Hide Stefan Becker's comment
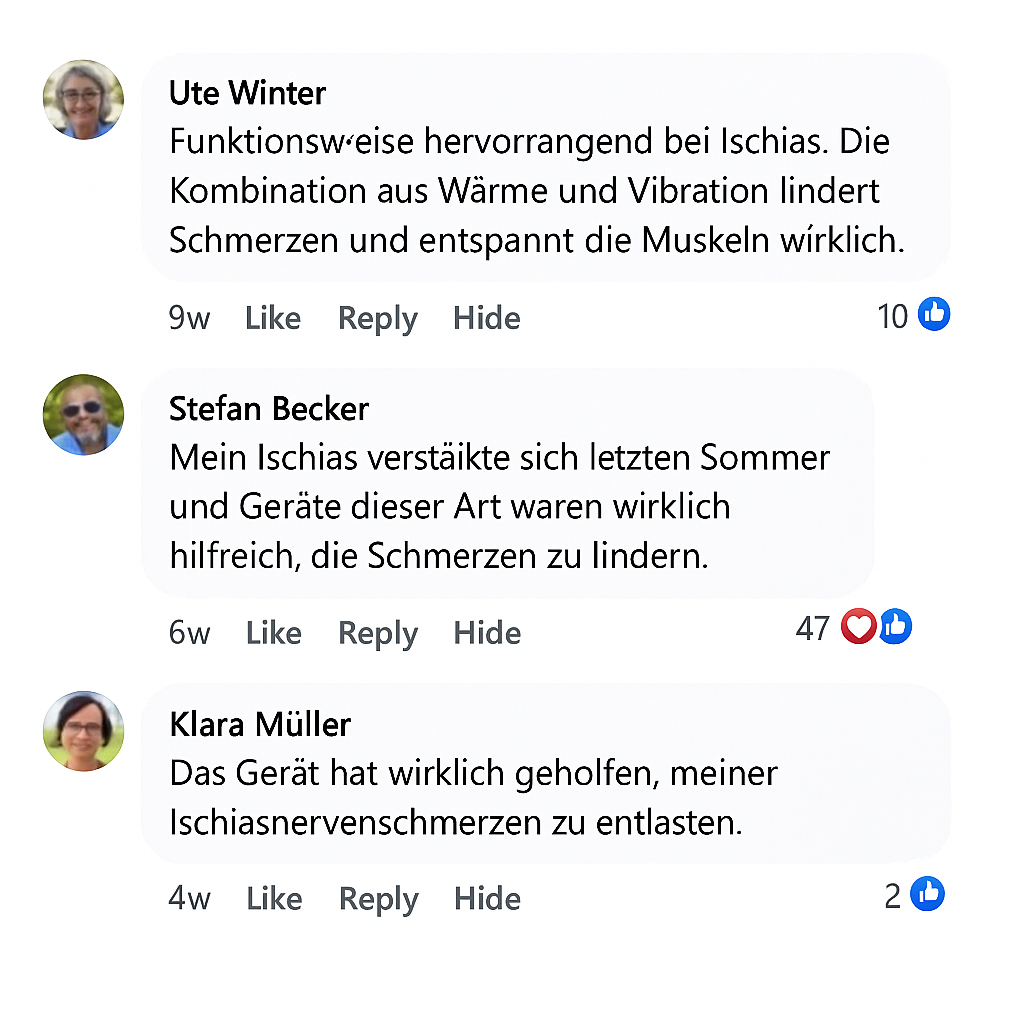The width and height of the screenshot is (1024, 1024). (x=488, y=633)
